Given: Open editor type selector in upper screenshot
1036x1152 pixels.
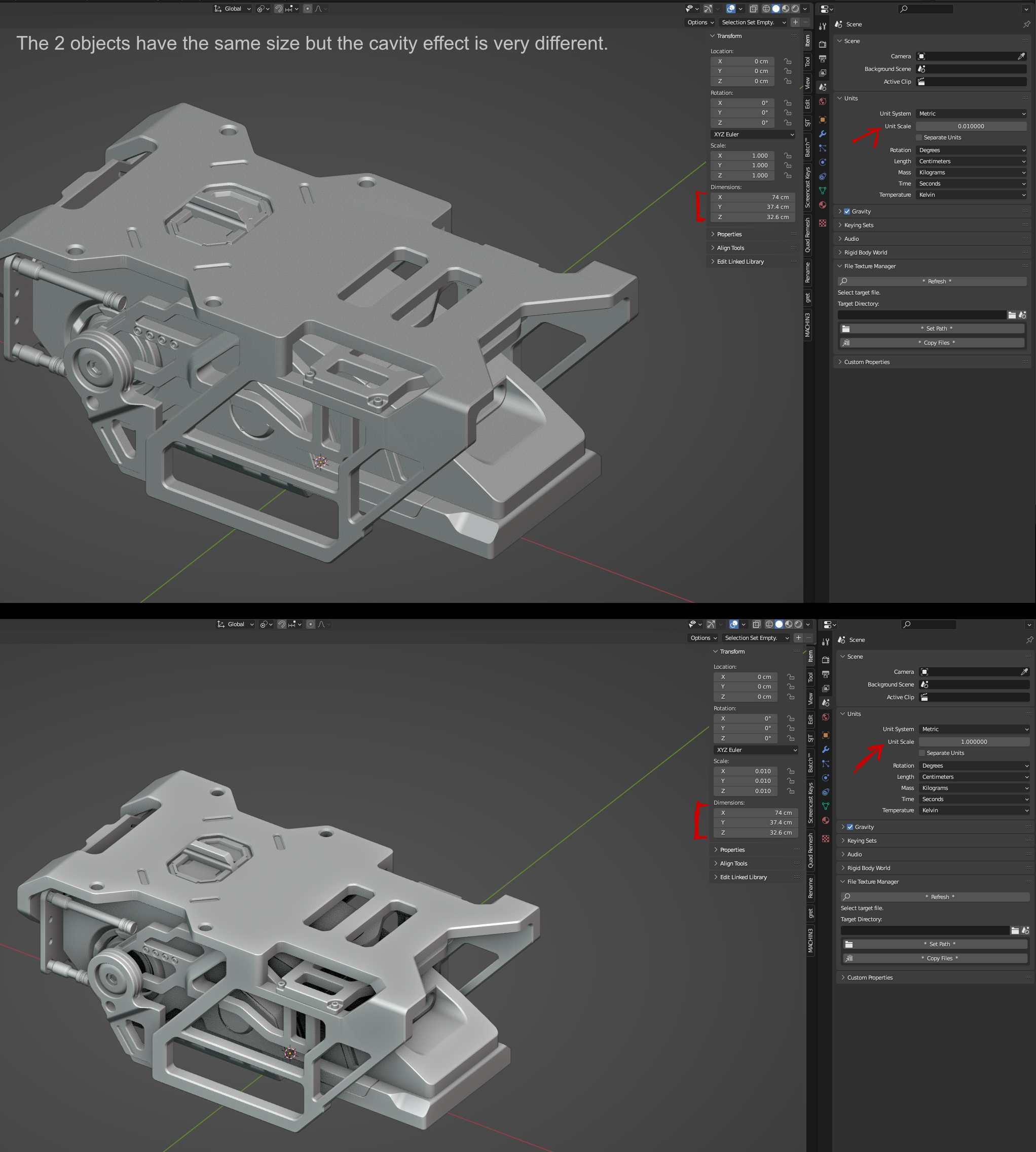Looking at the screenshot, I should click(x=827, y=9).
